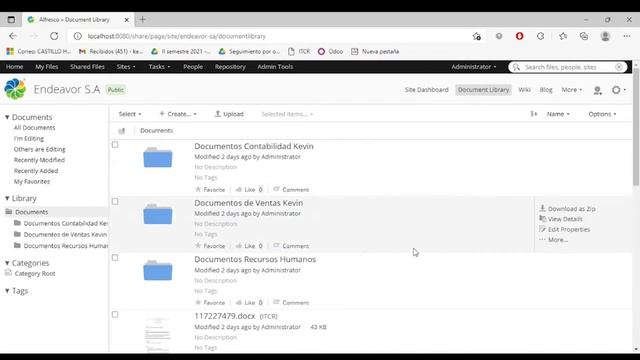Screen dimensions: 640x360
Task: Add page to favorites star icon
Action: pyautogui.click(x=476, y=36)
